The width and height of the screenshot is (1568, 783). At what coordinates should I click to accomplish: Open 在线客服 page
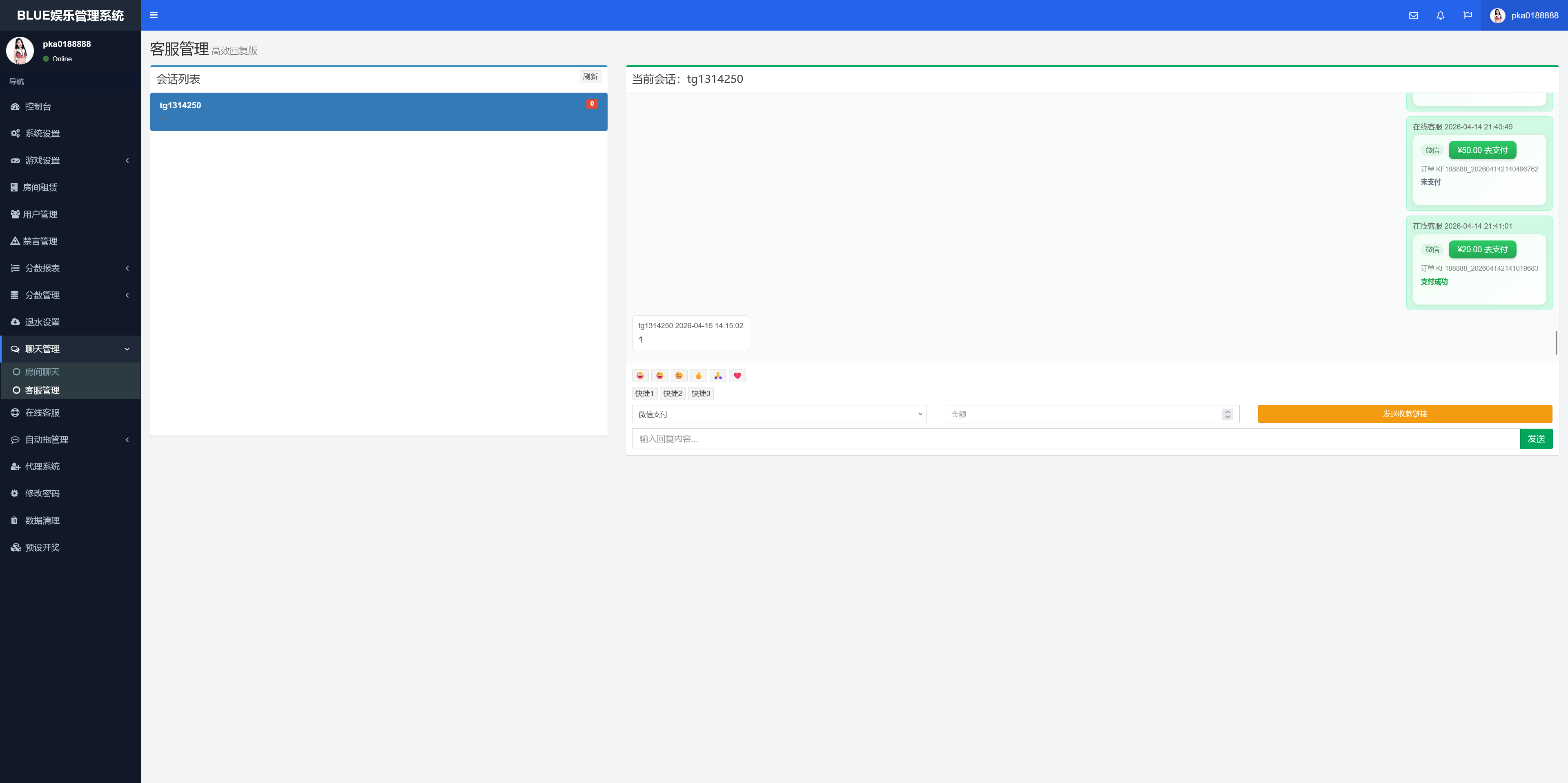[70, 412]
